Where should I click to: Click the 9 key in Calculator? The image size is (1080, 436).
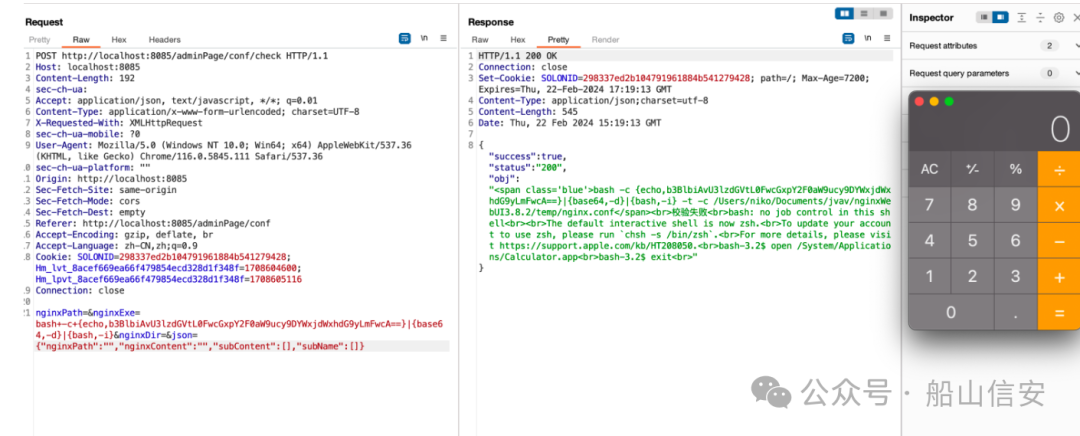[1016, 205]
